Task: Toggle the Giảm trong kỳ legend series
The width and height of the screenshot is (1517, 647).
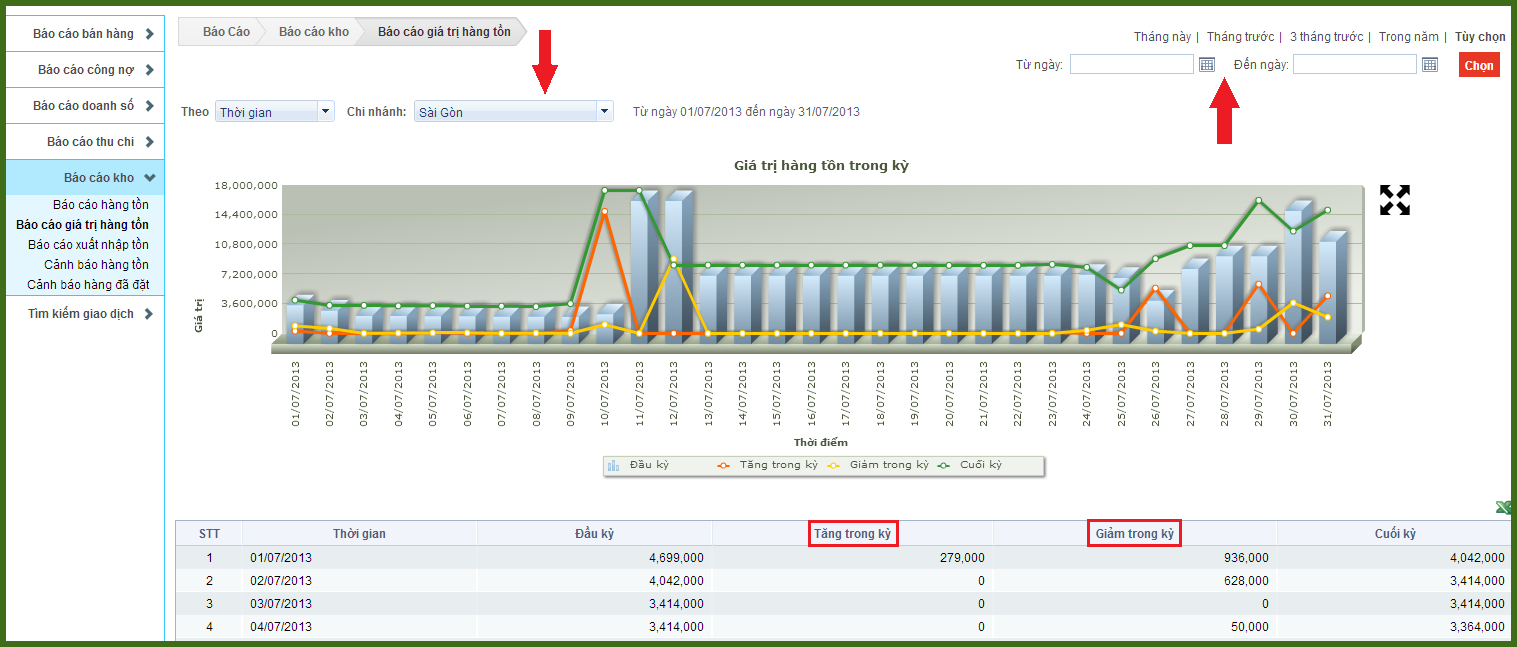Action: 878,466
